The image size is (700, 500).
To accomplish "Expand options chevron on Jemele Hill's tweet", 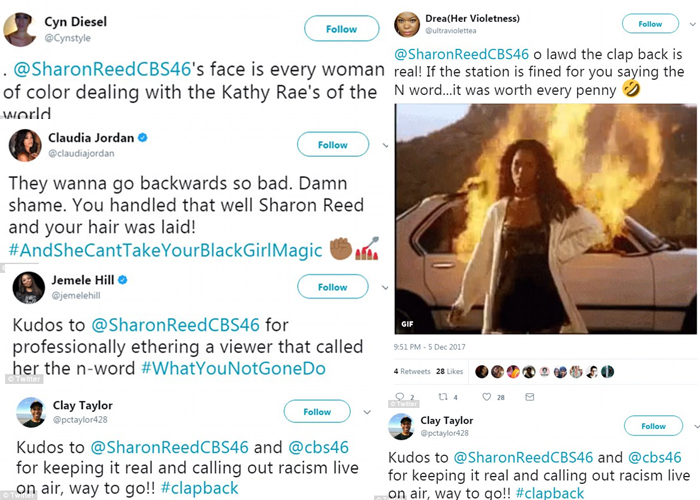I will pos(385,288).
